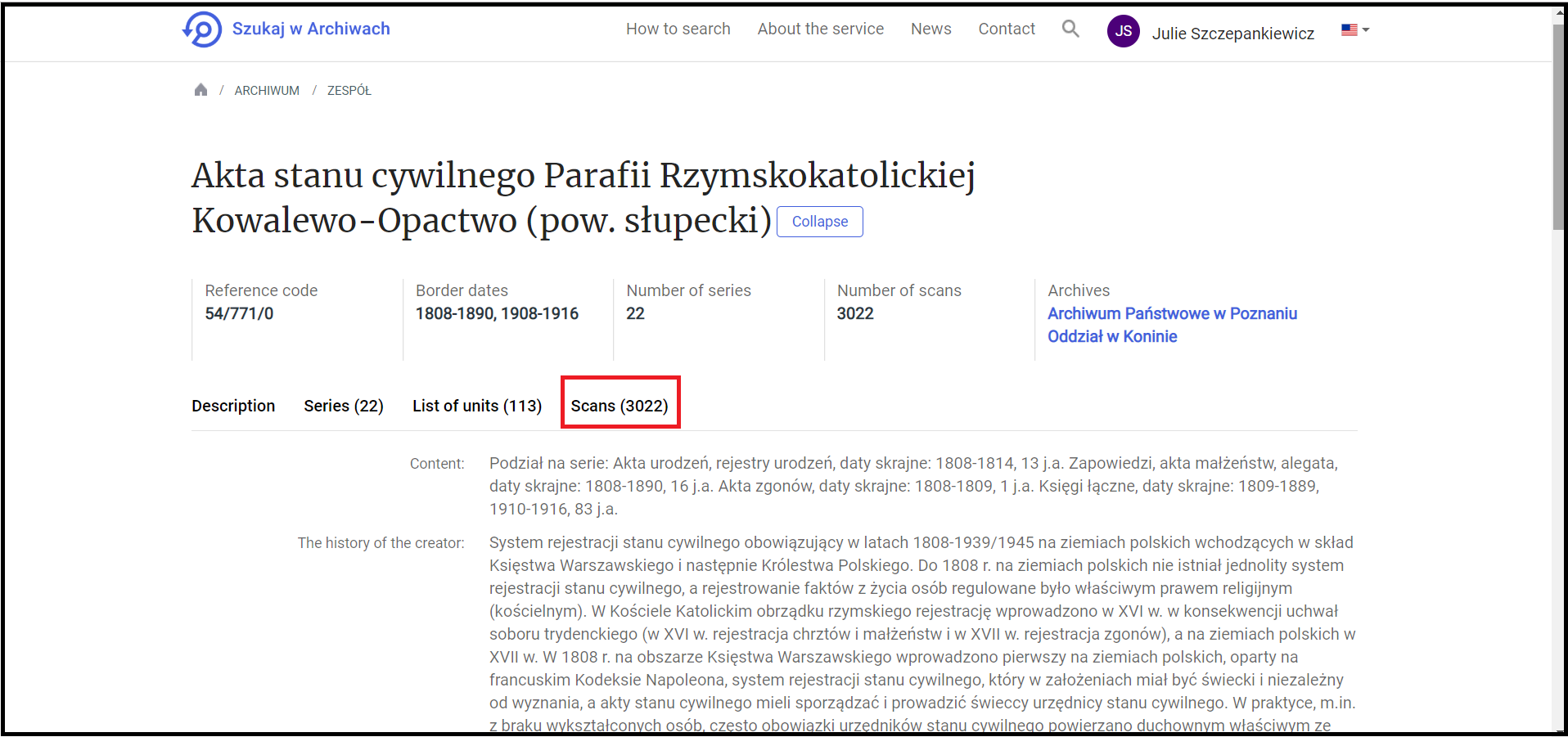This screenshot has width=1568, height=737.
Task: Select About the service in the navigation
Action: coord(820,29)
